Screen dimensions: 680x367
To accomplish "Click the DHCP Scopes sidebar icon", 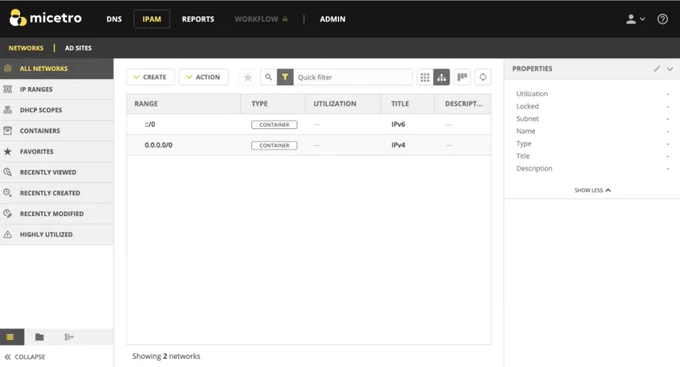I will point(7,110).
